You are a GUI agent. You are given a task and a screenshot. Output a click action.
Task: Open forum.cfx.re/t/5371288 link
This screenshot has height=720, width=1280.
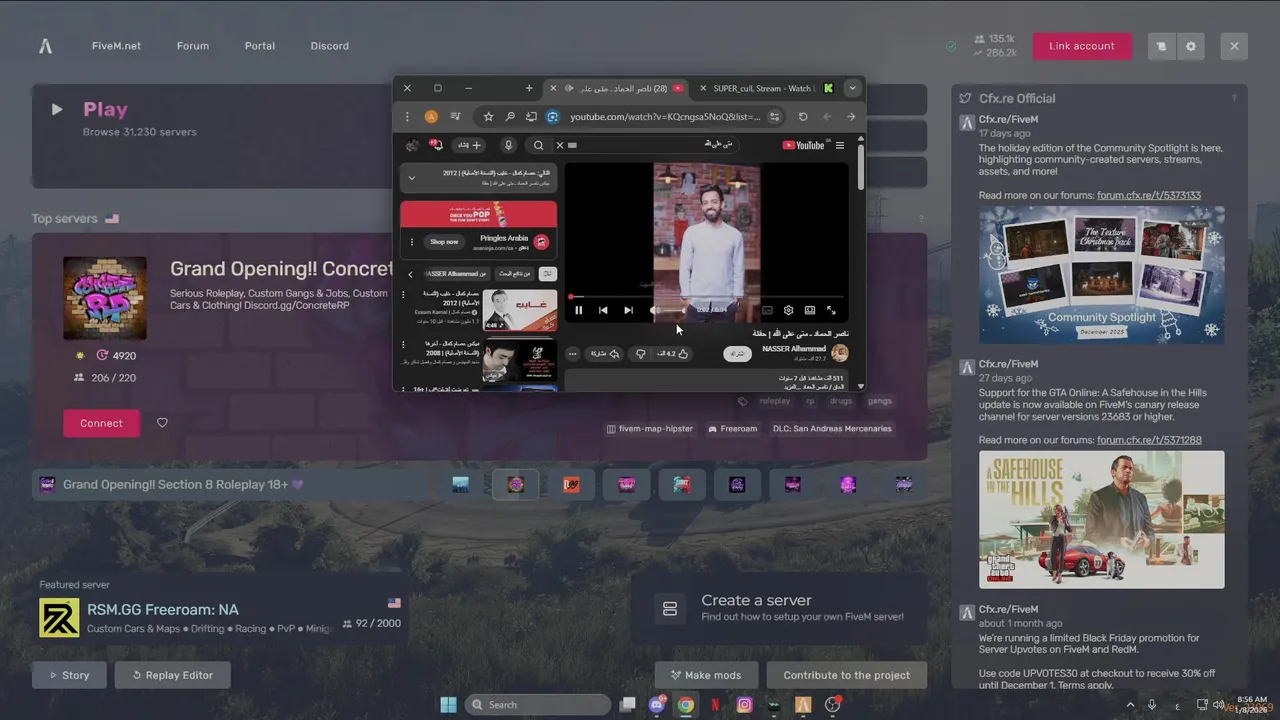pyautogui.click(x=1149, y=440)
